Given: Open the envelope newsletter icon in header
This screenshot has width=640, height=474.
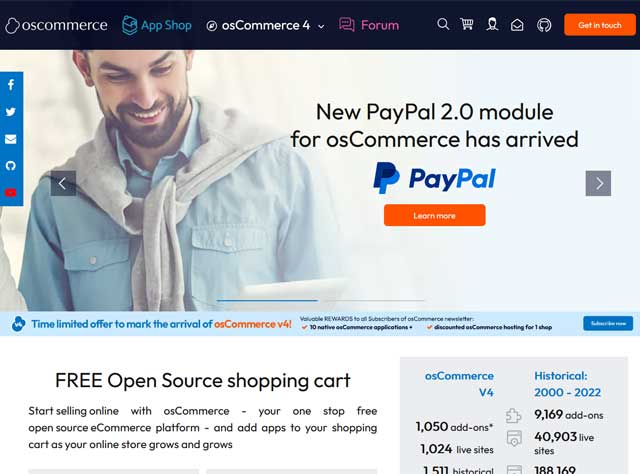Looking at the screenshot, I should click(x=517, y=25).
